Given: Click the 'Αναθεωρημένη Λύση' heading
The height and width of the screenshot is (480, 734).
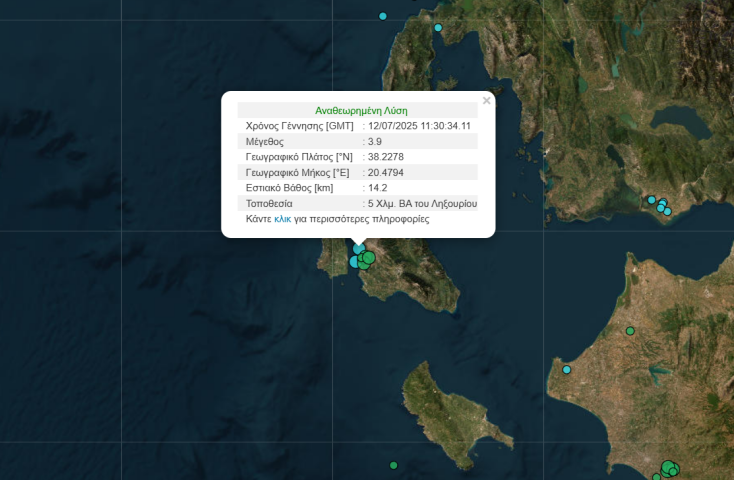Looking at the screenshot, I should point(361,111).
